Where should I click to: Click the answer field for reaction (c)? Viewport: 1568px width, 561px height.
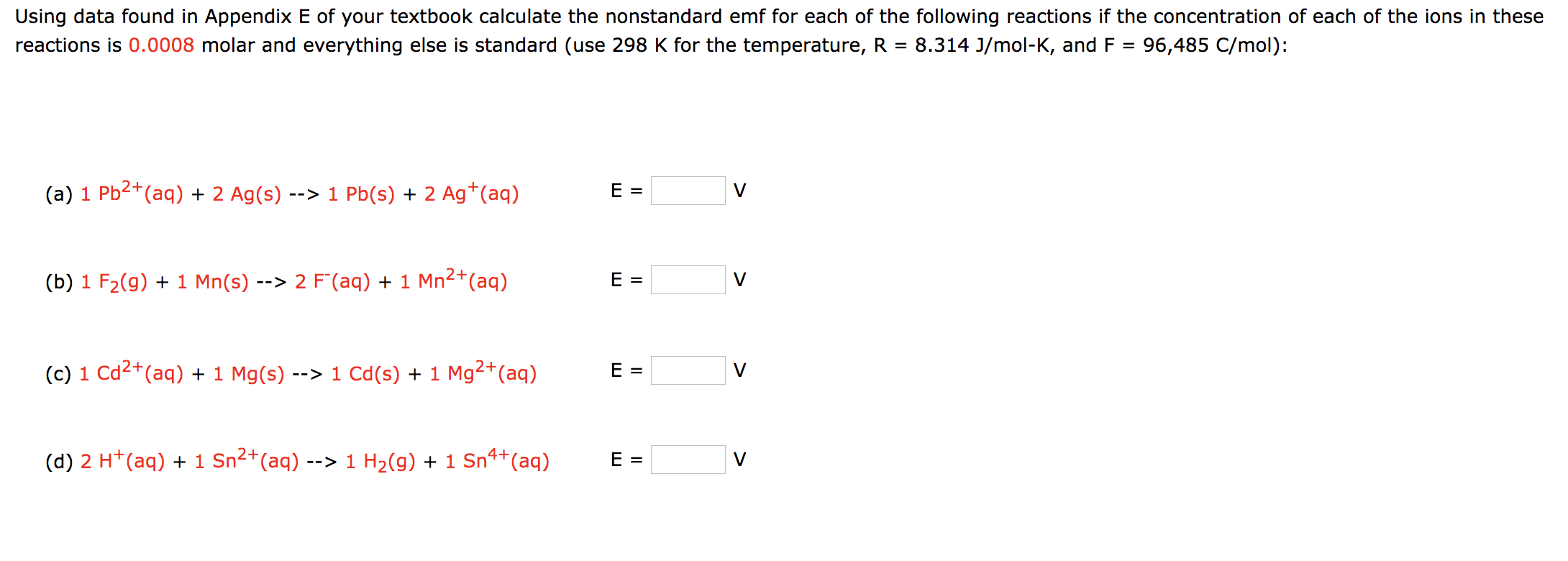688,370
